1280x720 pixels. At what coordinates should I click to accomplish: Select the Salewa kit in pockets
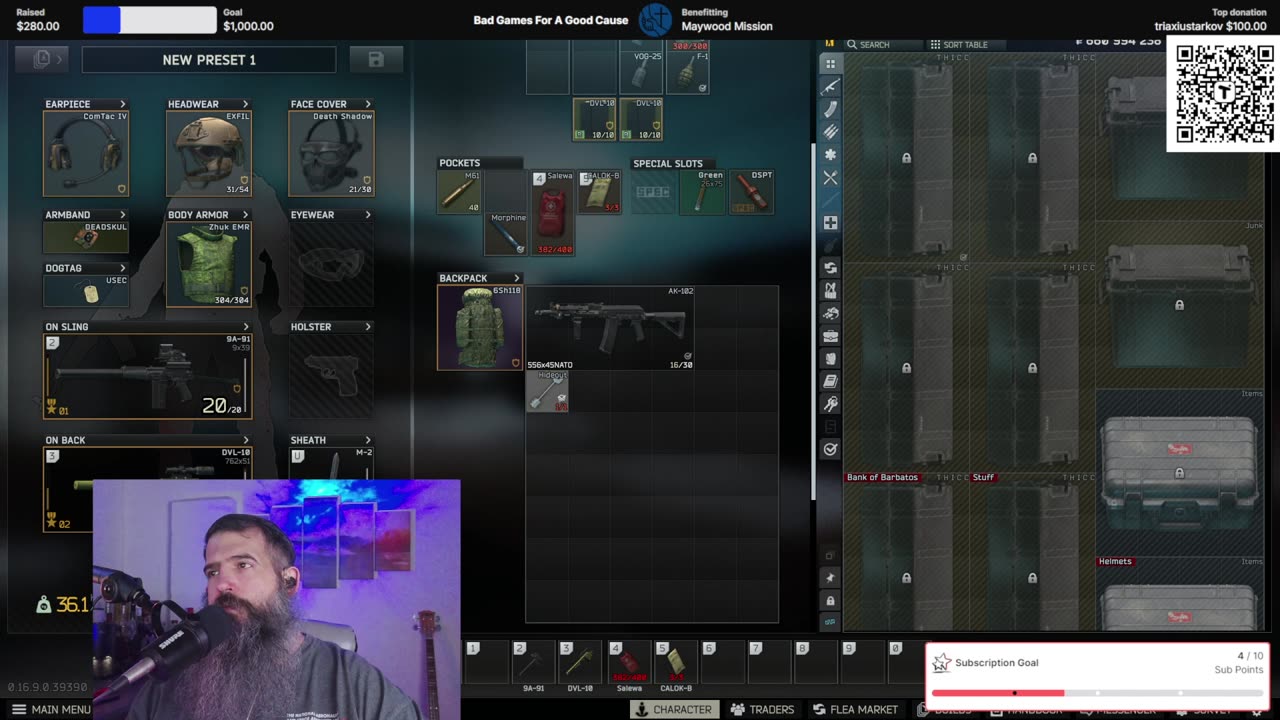[553, 213]
